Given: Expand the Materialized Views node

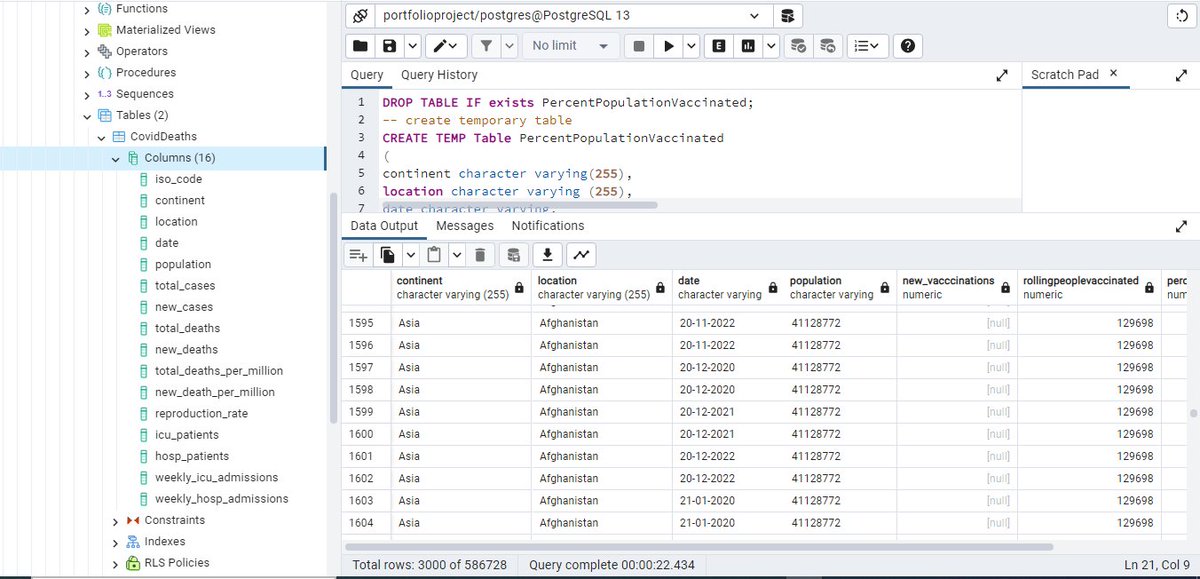Looking at the screenshot, I should [87, 30].
